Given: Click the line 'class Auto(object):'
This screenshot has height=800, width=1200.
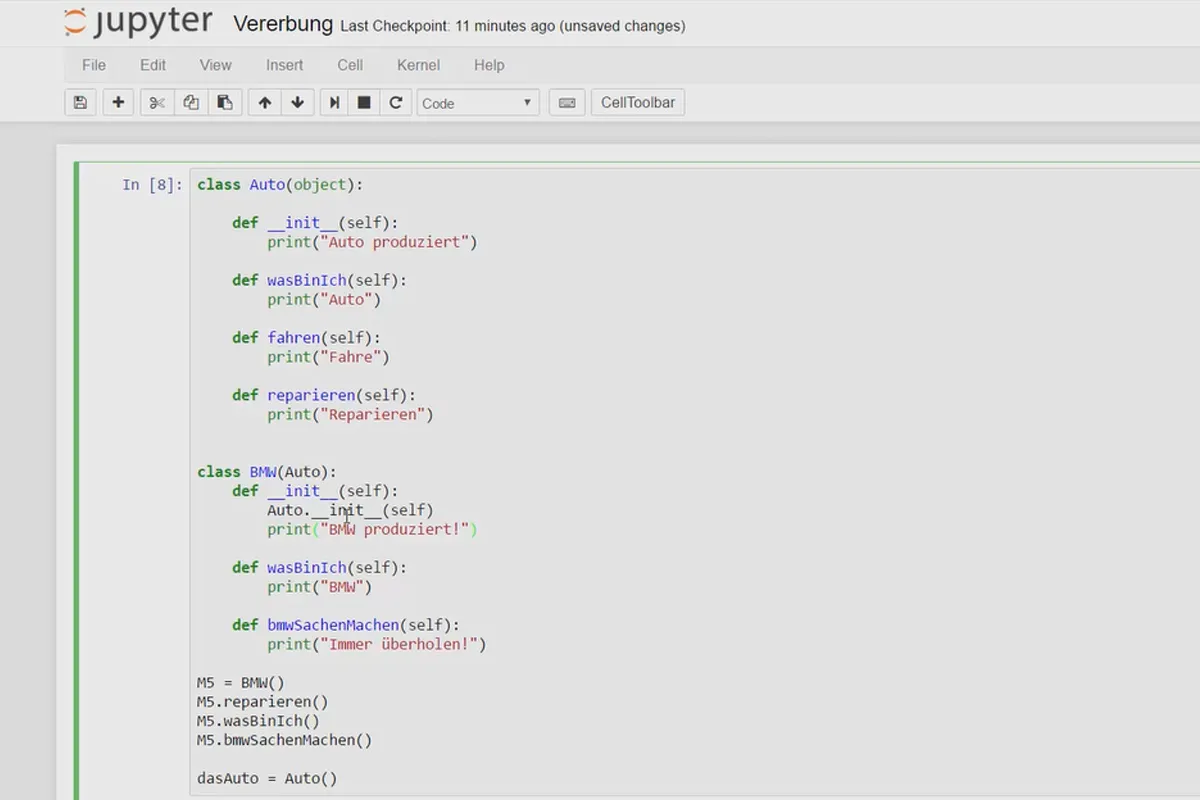Looking at the screenshot, I should coord(281,184).
